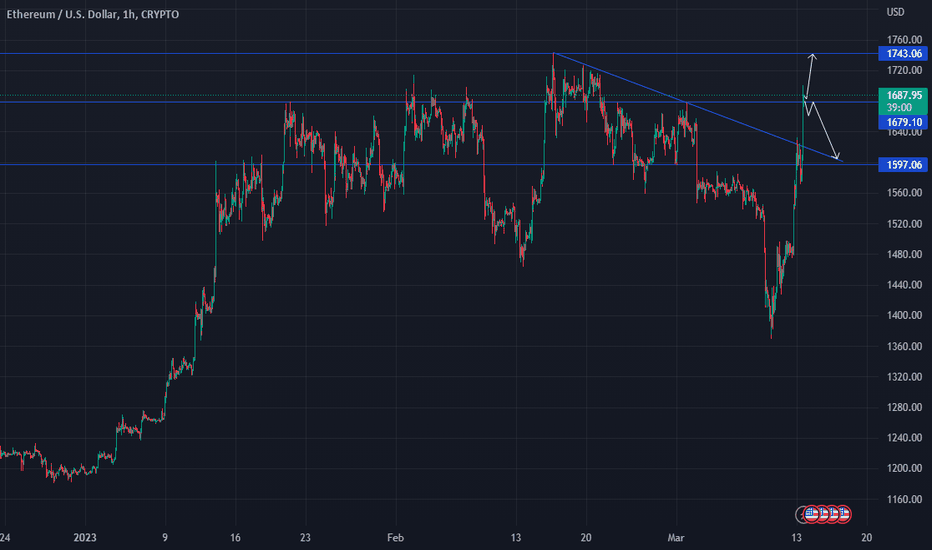Click the 9 date label on time axis

[165, 538]
